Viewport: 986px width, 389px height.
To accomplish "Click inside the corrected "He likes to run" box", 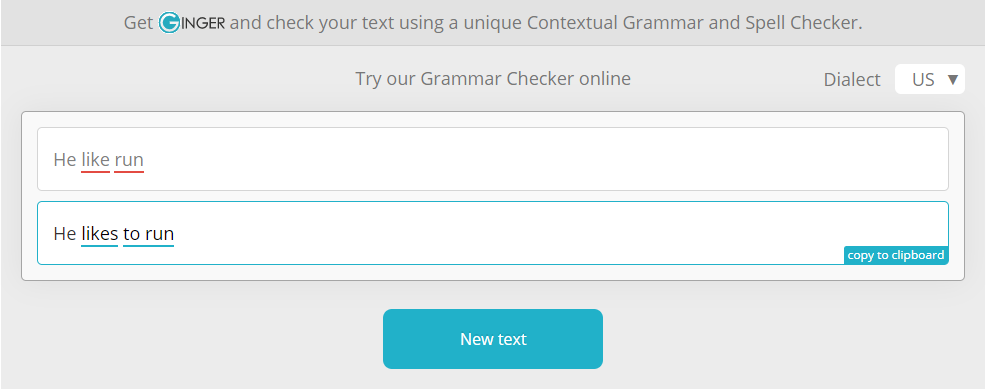I will tap(493, 233).
